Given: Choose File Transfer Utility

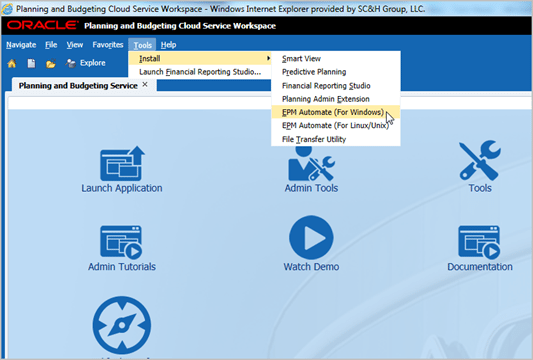Looking at the screenshot, I should point(336,139).
